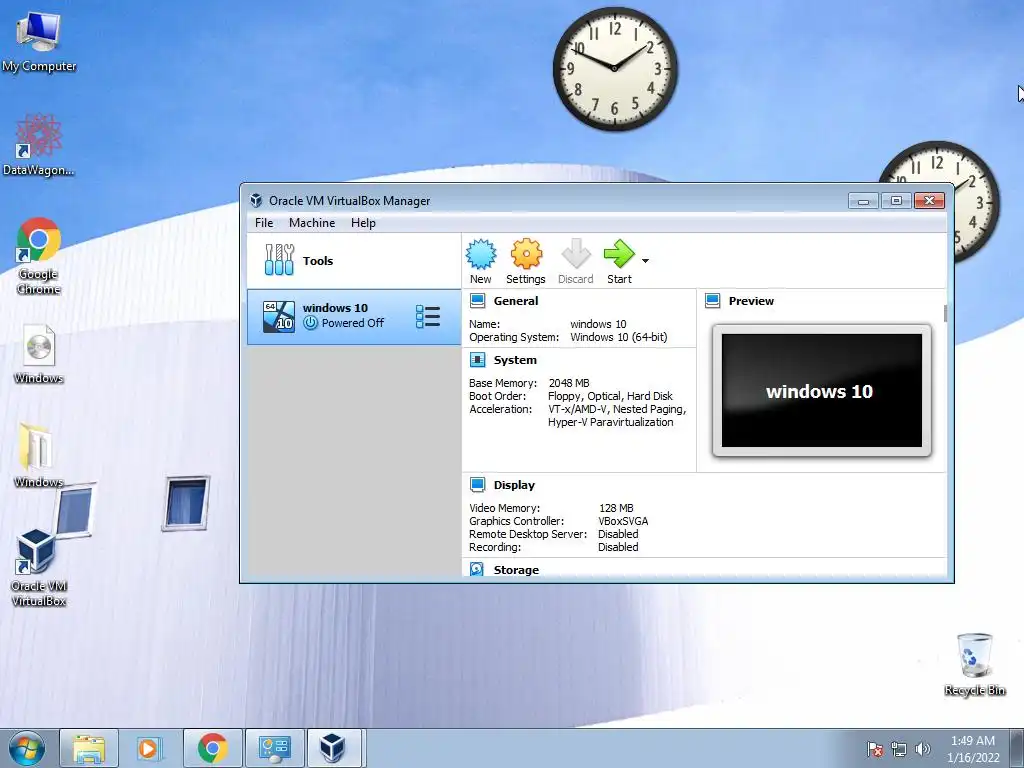This screenshot has height=768, width=1024.
Task: Click the General section icon
Action: 477,300
